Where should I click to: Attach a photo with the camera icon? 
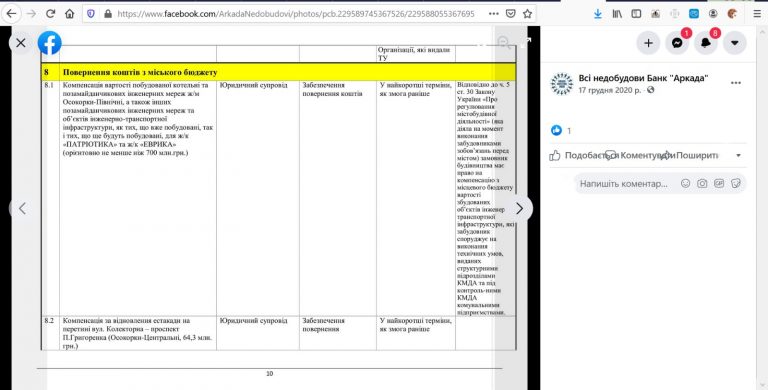point(702,183)
